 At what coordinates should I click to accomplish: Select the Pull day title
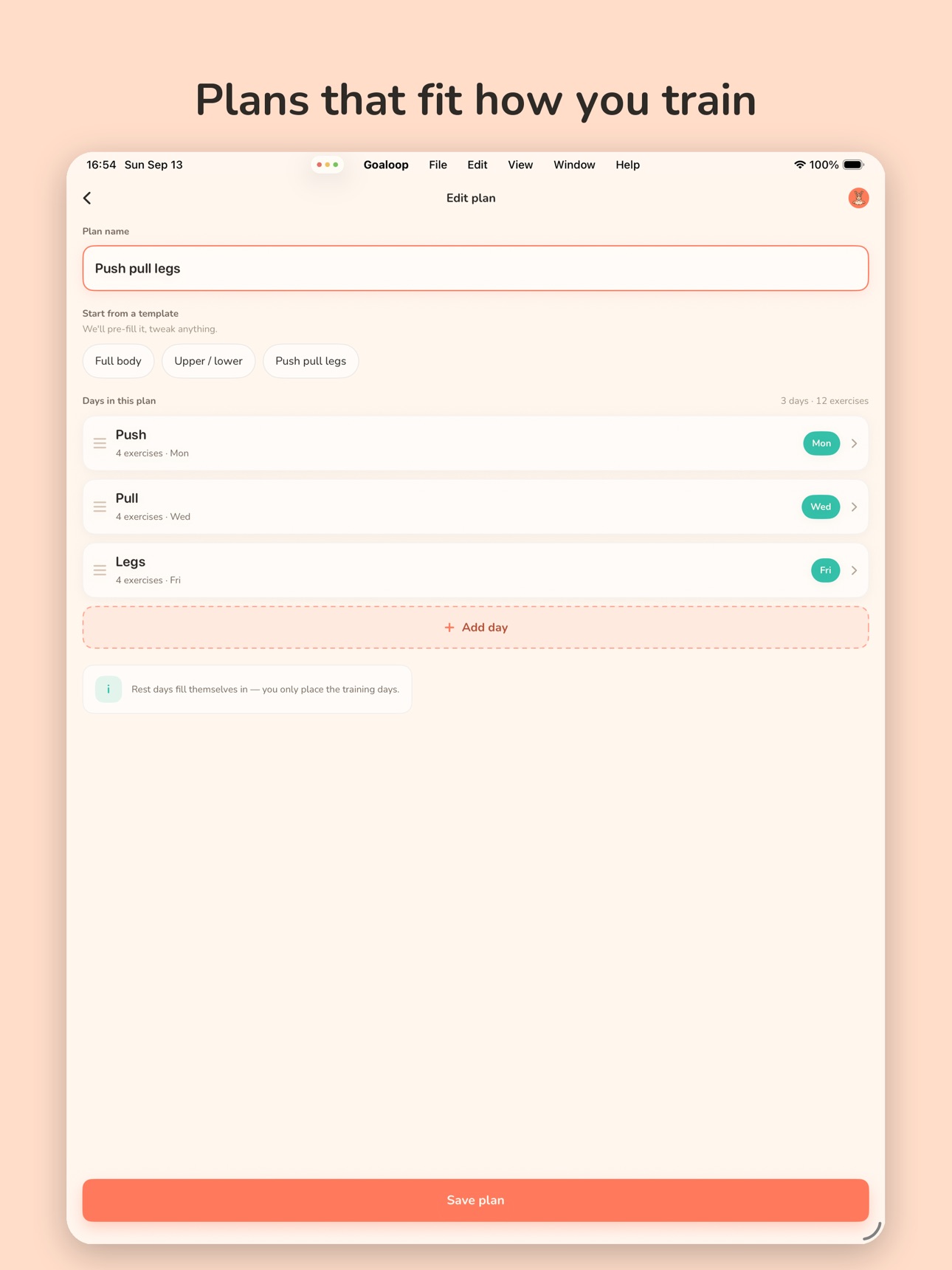127,498
